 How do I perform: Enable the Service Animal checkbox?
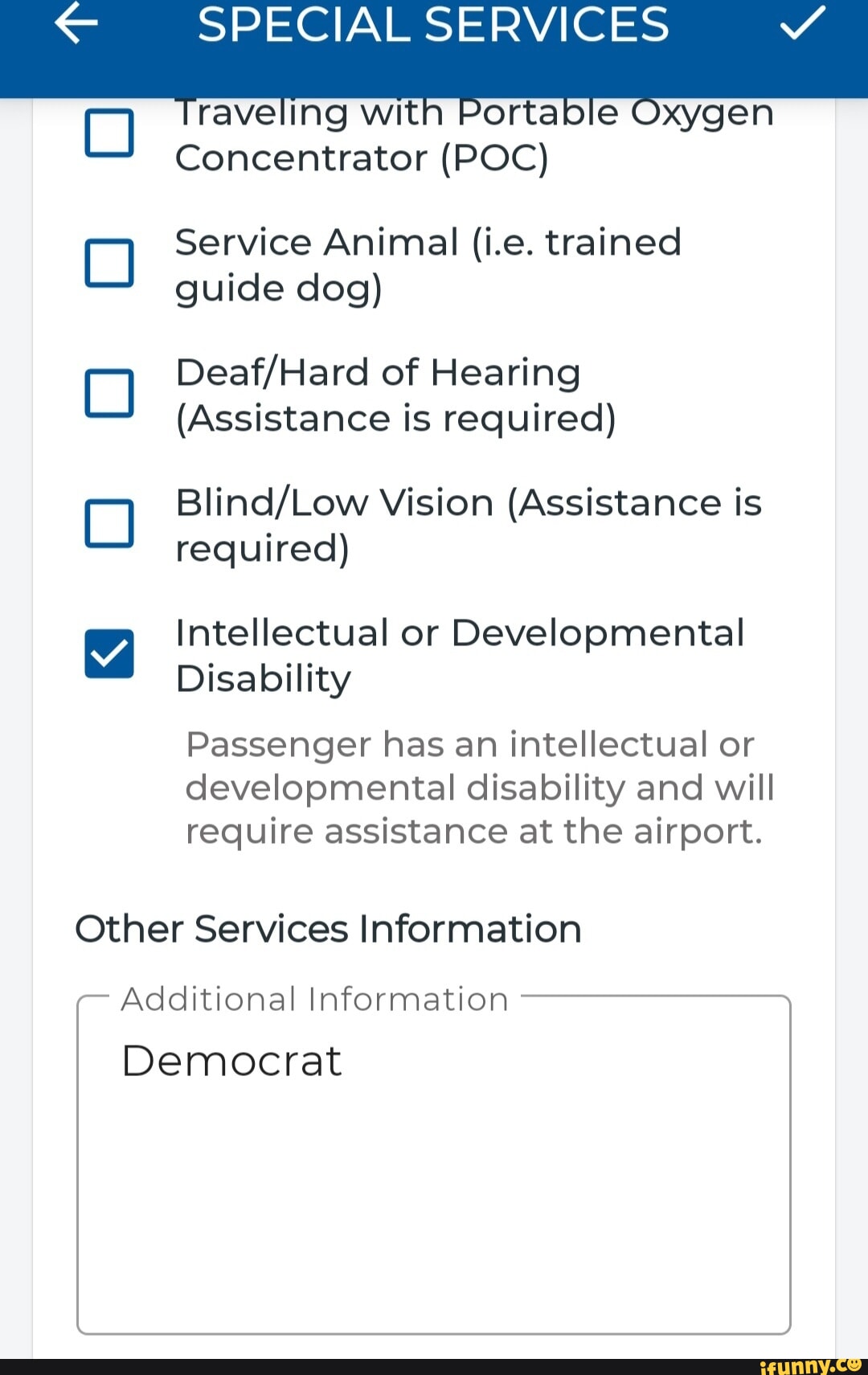coord(109,263)
